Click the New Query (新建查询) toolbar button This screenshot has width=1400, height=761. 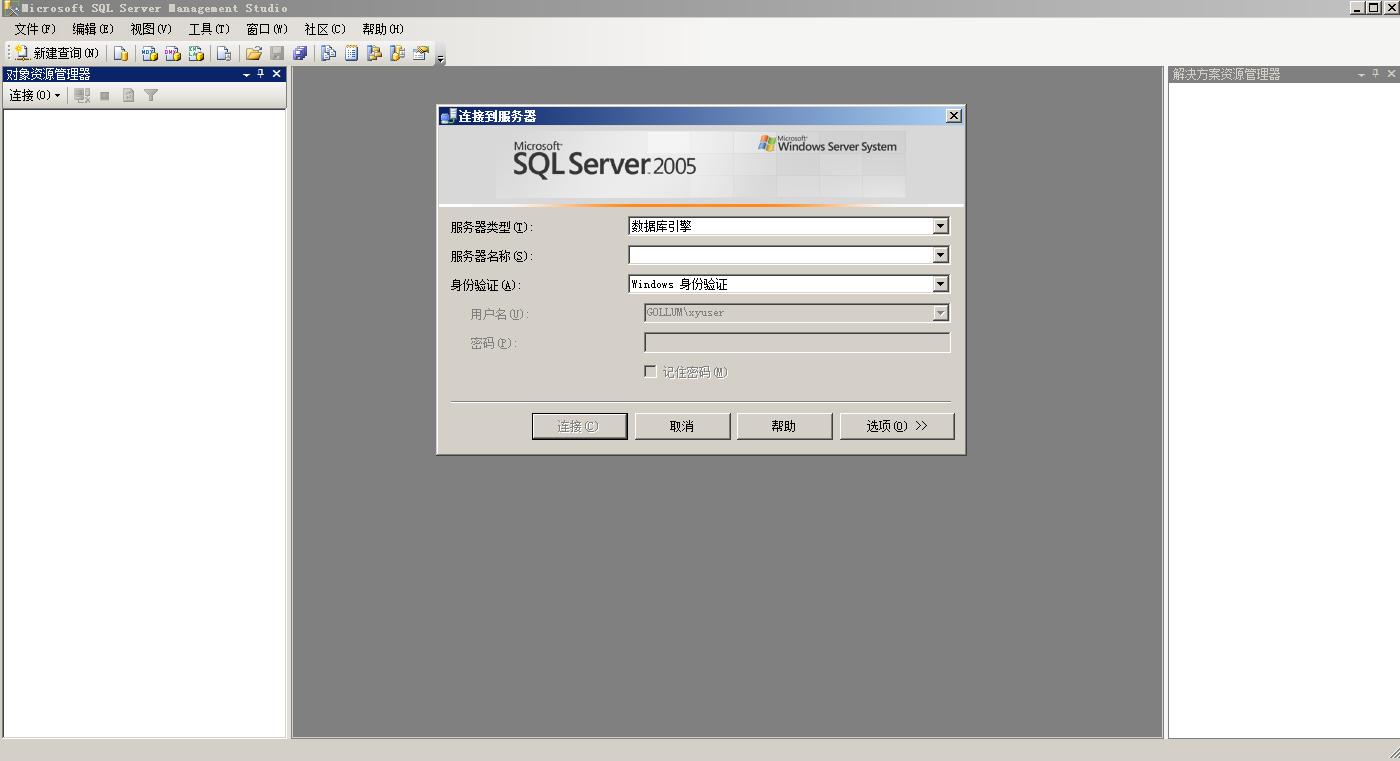tap(56, 53)
